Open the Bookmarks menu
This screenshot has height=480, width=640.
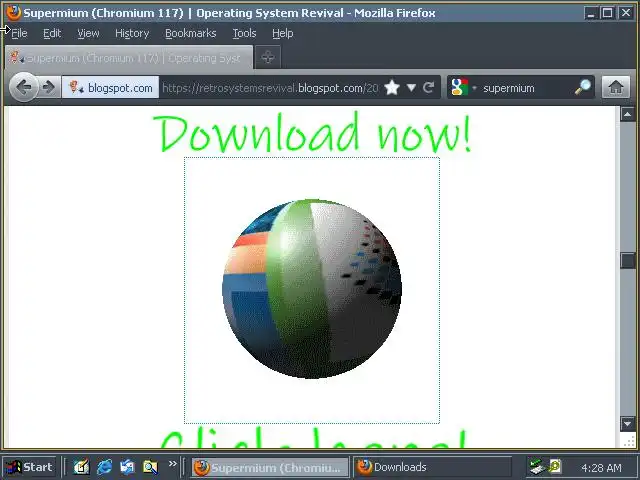click(x=190, y=33)
